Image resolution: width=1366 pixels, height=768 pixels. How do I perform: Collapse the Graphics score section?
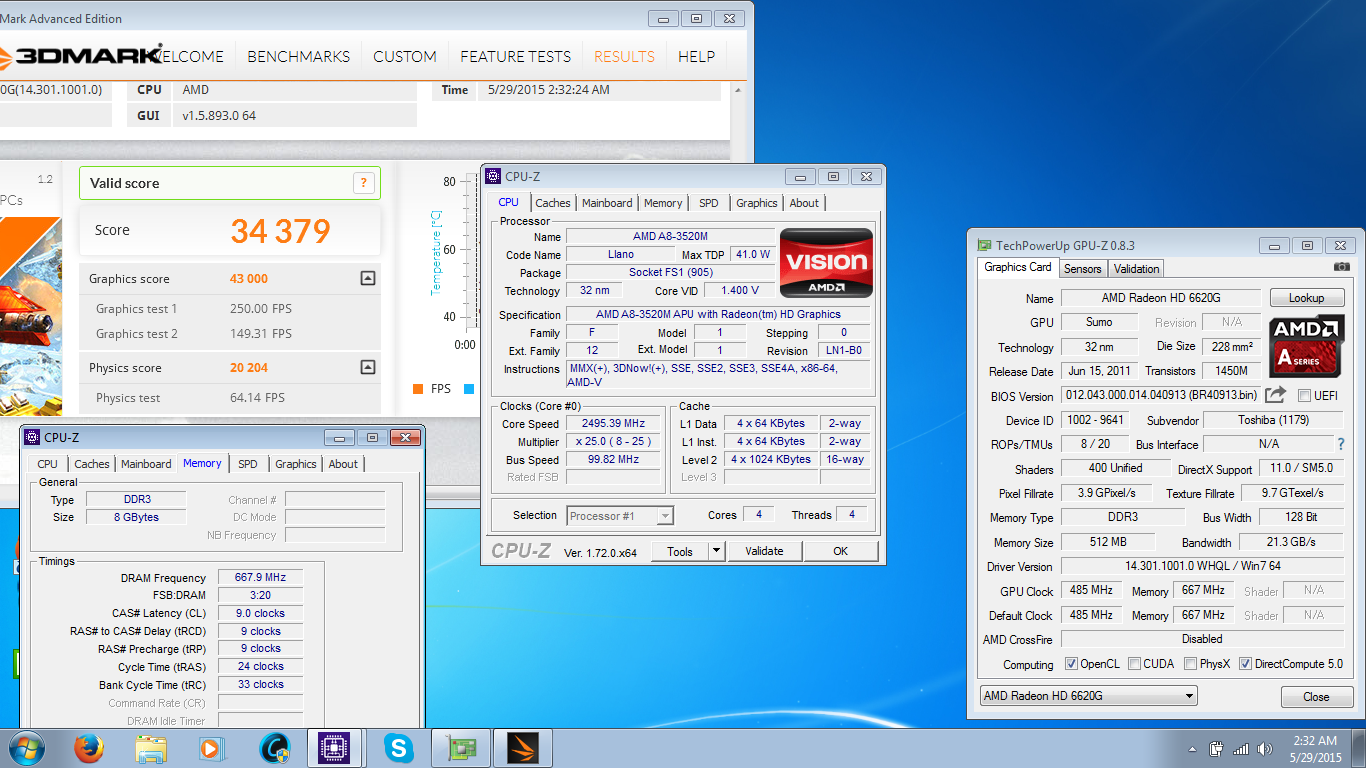point(368,279)
